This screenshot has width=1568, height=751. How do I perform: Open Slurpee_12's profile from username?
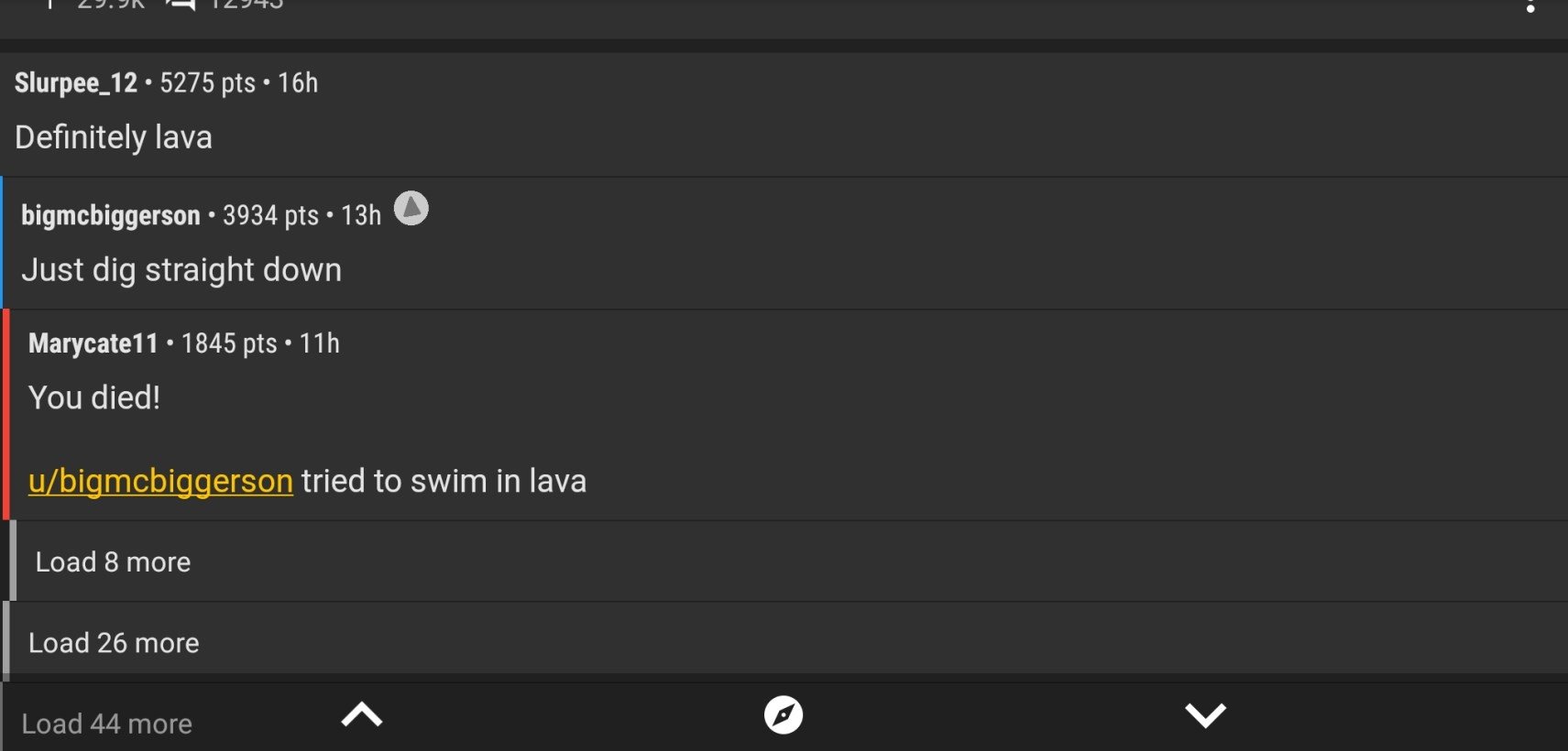[76, 83]
